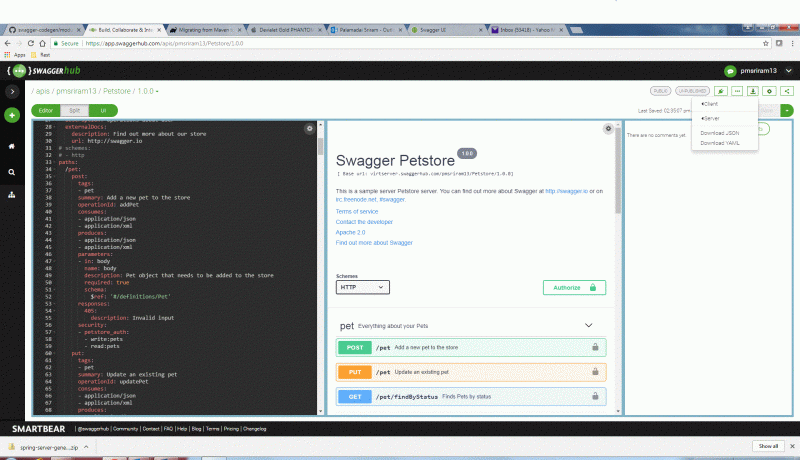Viewport: 800px width, 460px height.
Task: Open organizations hierarchy icon in sidebar
Action: [x=12, y=195]
